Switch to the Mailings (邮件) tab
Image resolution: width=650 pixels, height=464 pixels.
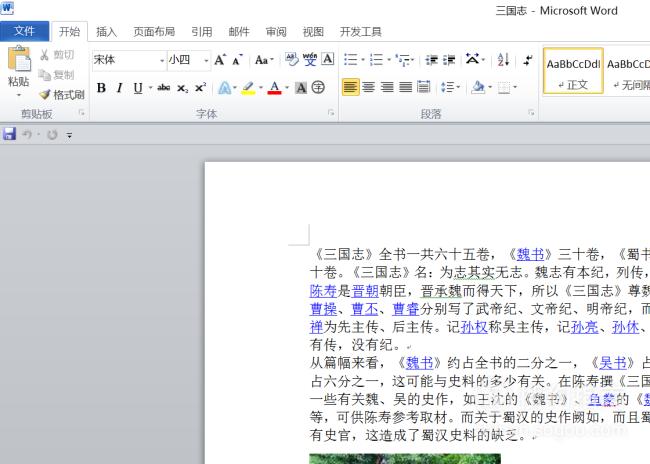coord(239,32)
